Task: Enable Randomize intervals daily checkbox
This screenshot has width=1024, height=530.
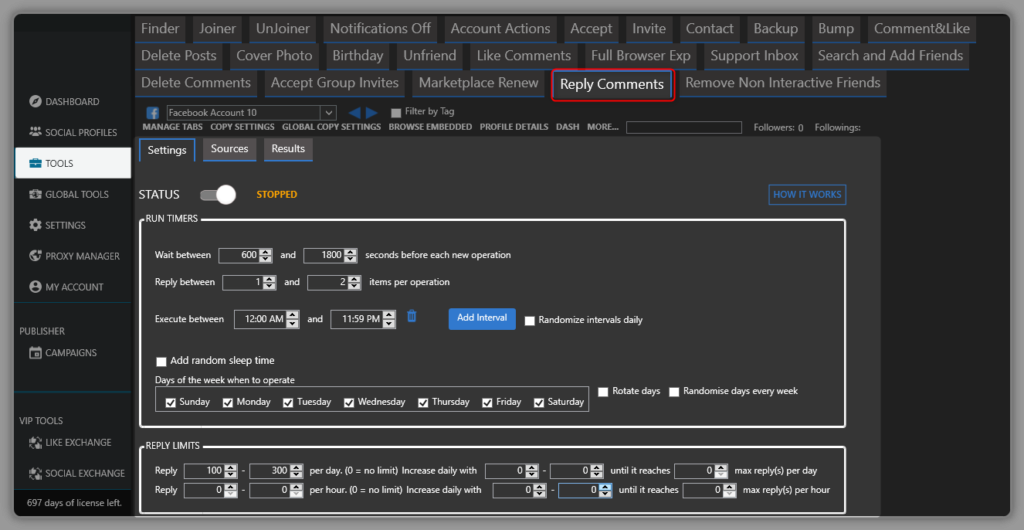Action: pos(530,321)
